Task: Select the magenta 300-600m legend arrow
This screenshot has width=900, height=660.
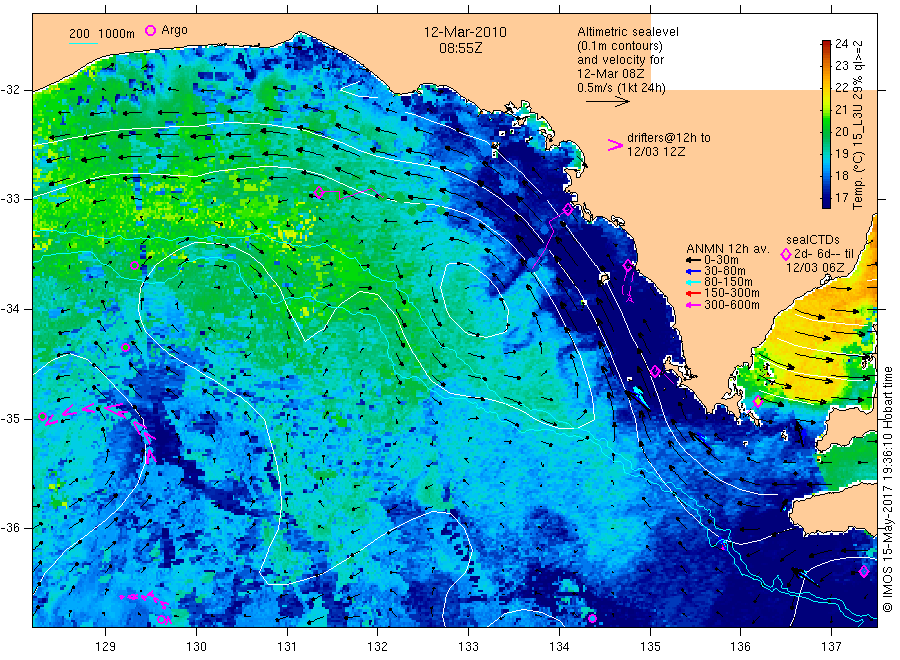Action: point(693,305)
